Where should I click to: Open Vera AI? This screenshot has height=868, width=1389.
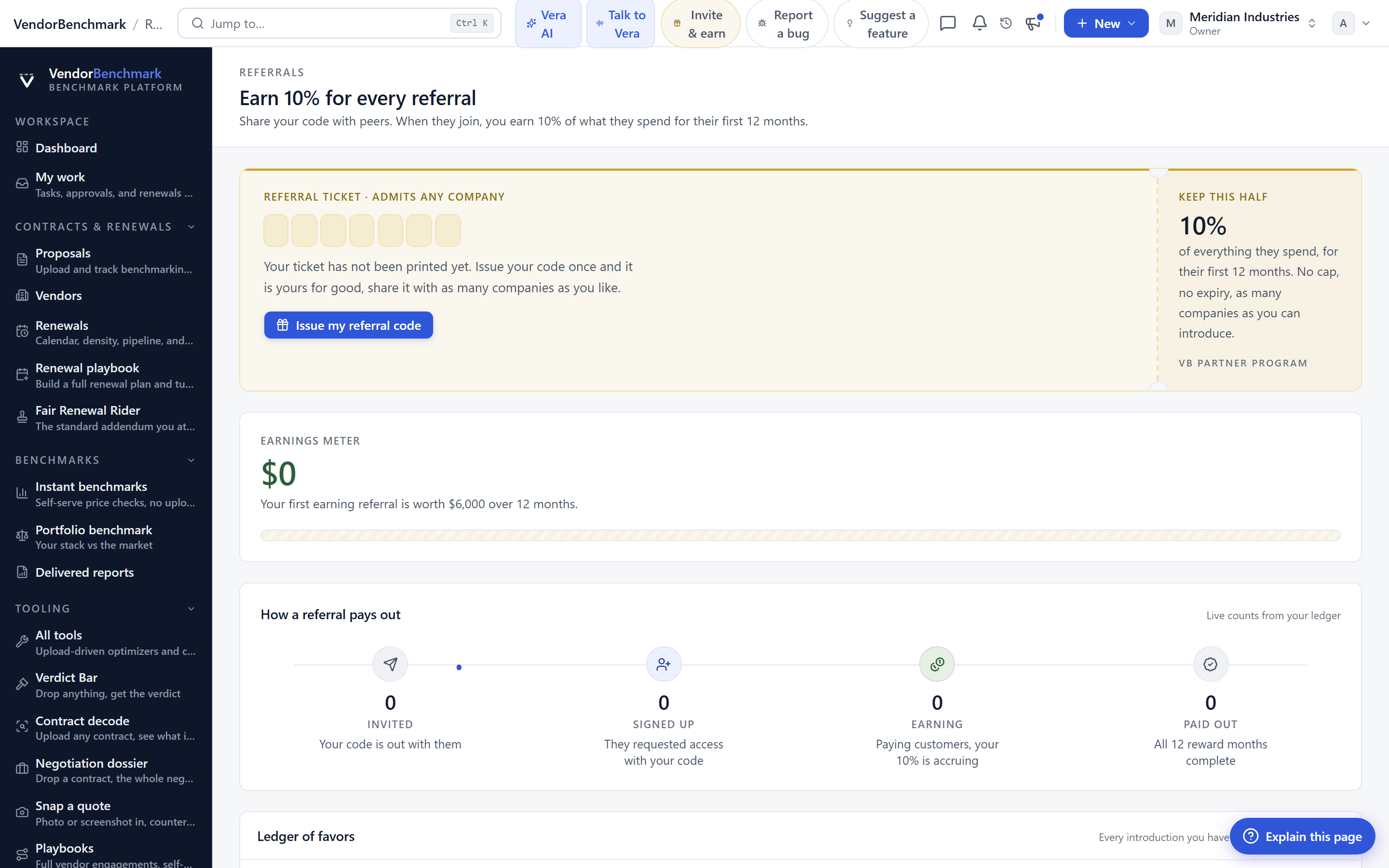[x=547, y=24]
